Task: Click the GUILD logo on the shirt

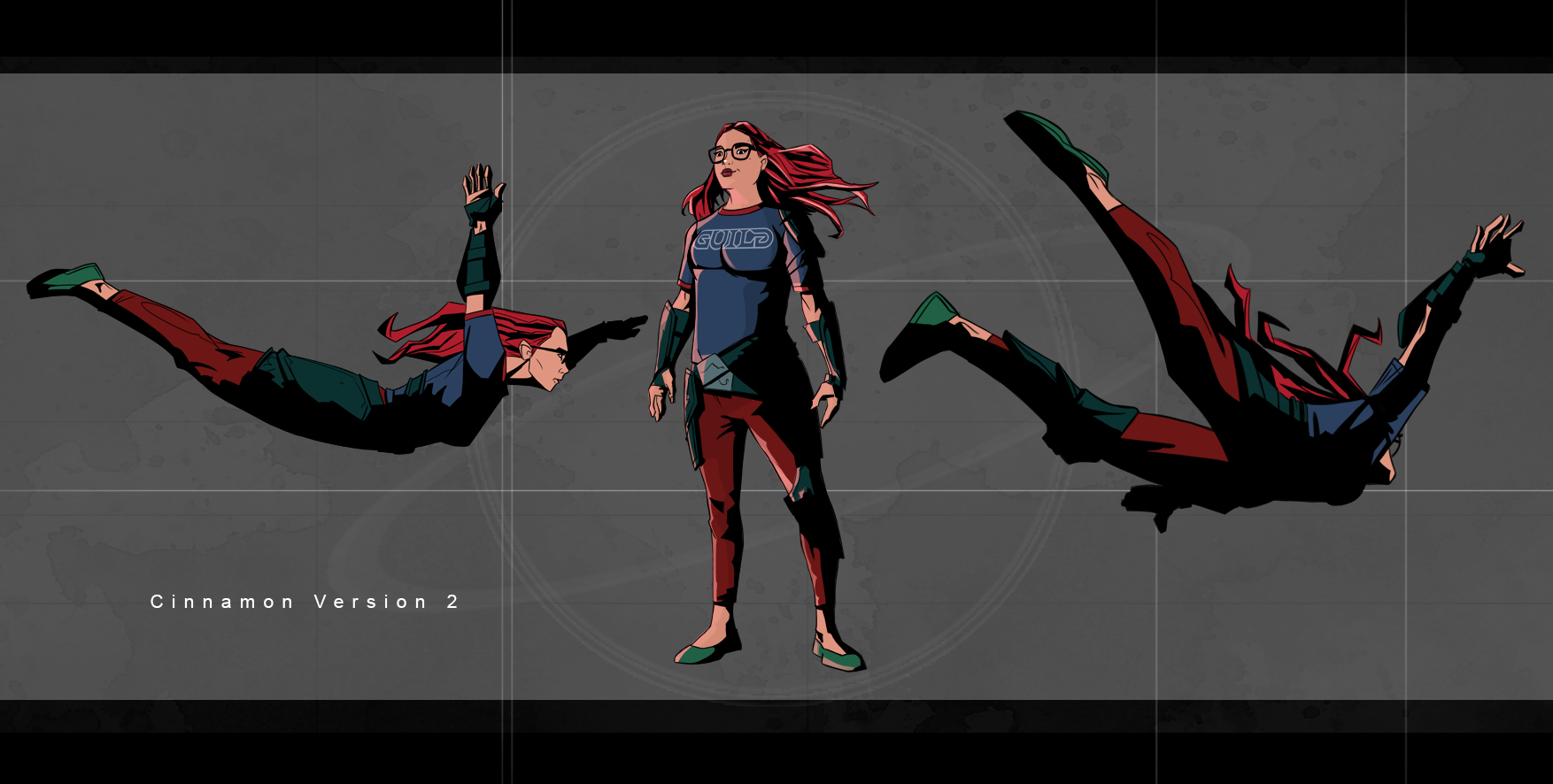Action: click(x=733, y=239)
